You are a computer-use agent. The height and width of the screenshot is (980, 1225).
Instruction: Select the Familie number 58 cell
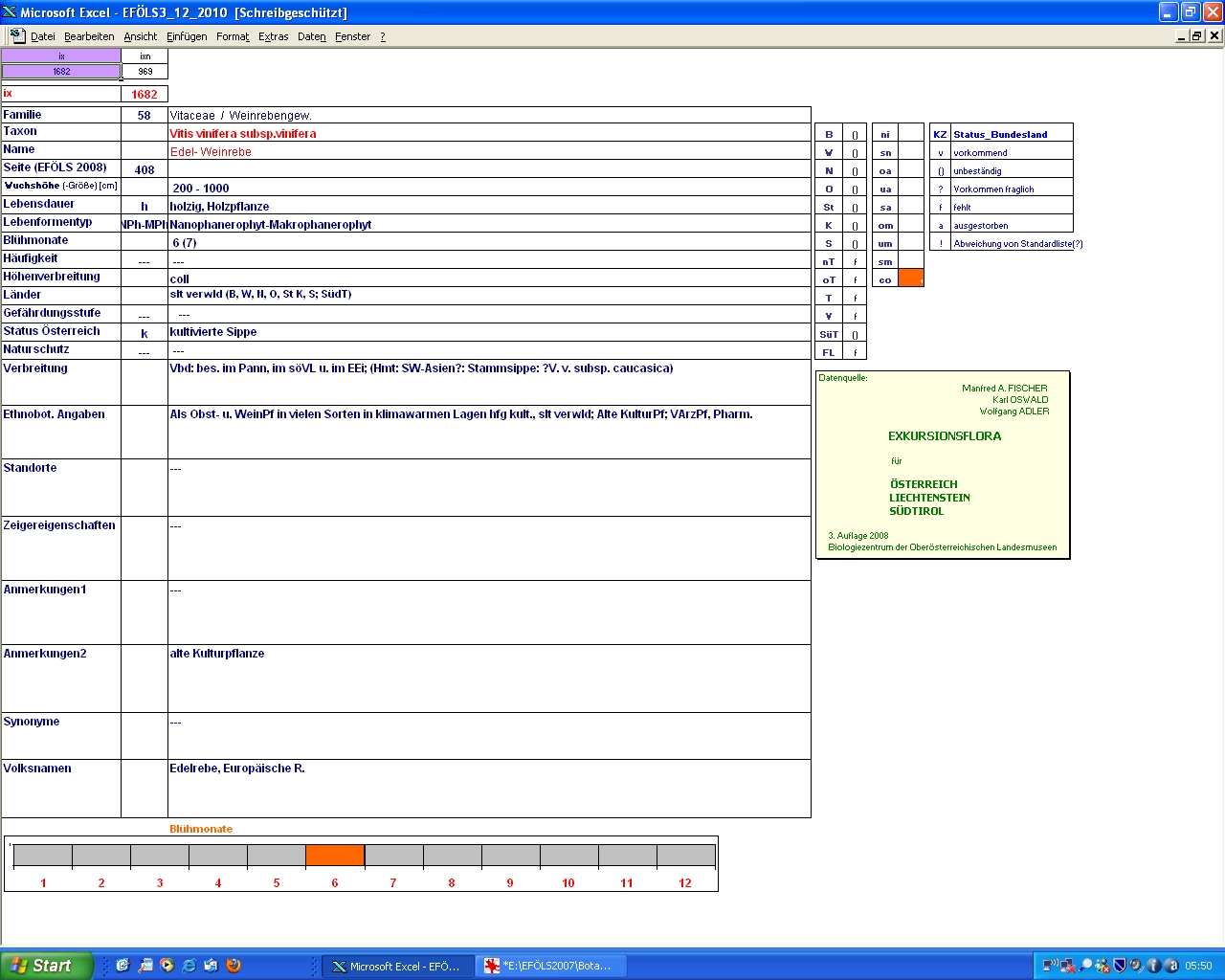click(145, 115)
